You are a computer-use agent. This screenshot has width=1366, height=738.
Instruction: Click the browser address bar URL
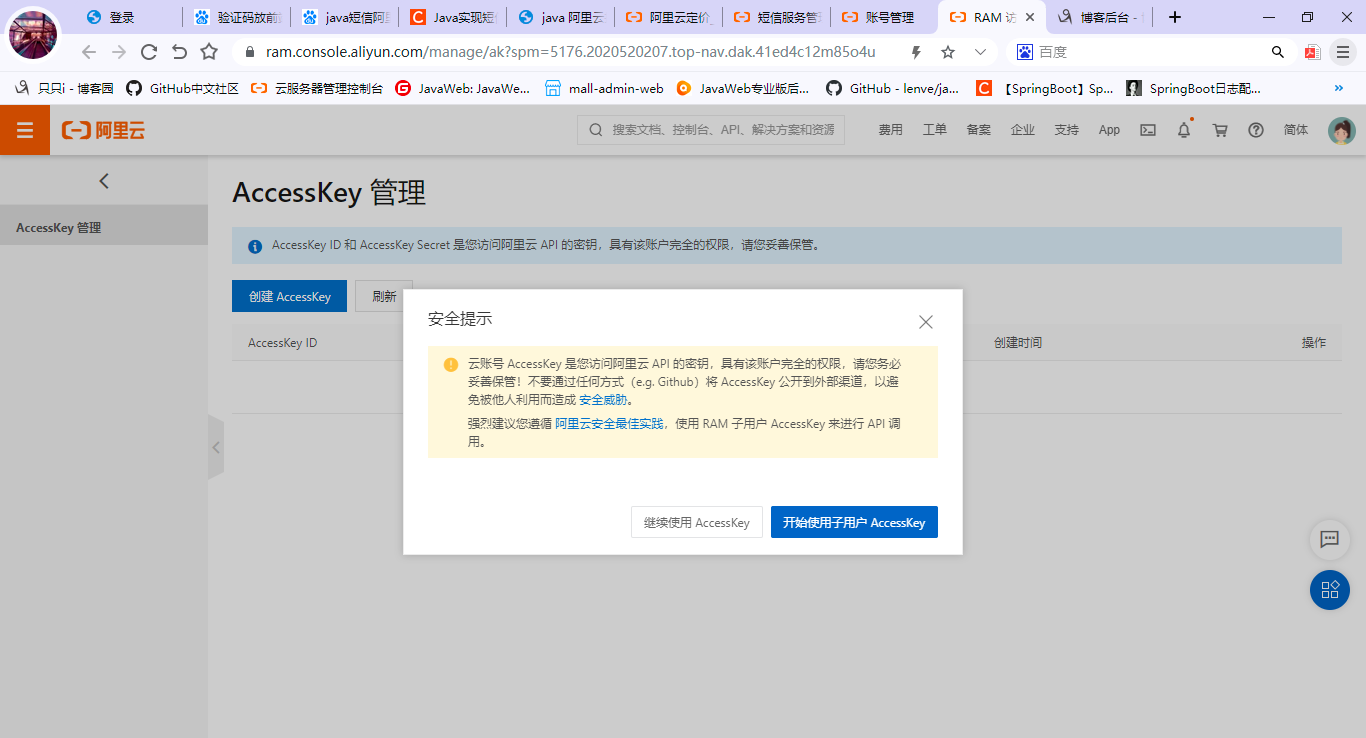tap(570, 52)
